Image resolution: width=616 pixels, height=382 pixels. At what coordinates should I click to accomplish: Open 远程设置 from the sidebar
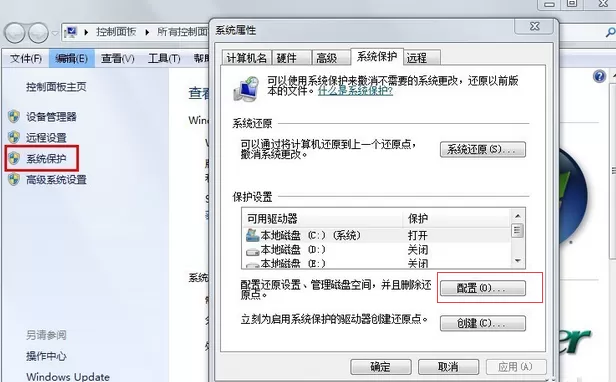(x=46, y=138)
